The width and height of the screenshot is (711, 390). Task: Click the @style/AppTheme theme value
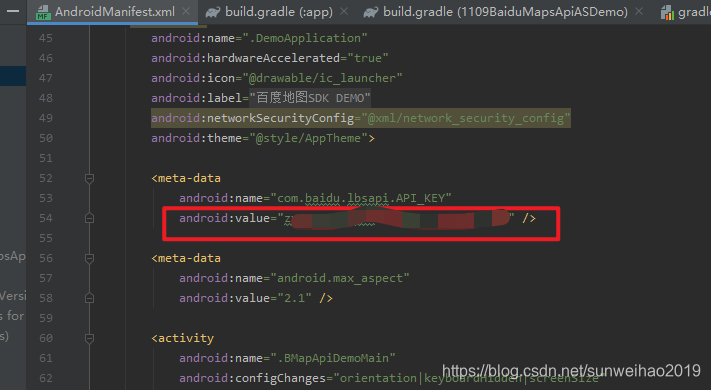tap(308, 138)
